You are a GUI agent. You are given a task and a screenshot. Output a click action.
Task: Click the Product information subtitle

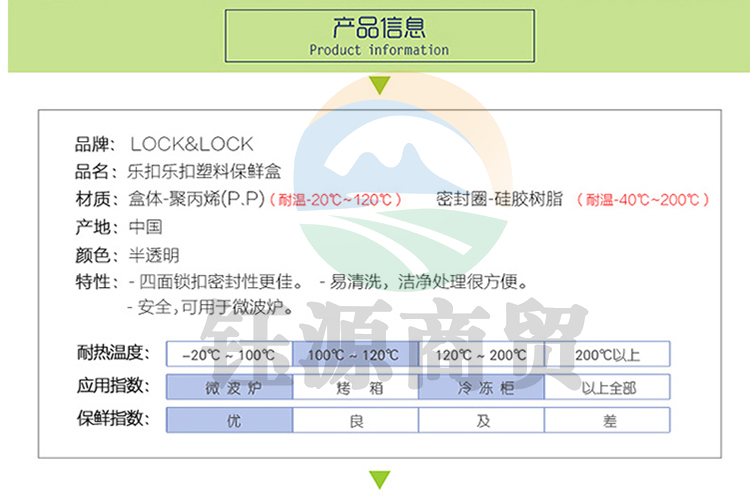pyautogui.click(x=379, y=50)
